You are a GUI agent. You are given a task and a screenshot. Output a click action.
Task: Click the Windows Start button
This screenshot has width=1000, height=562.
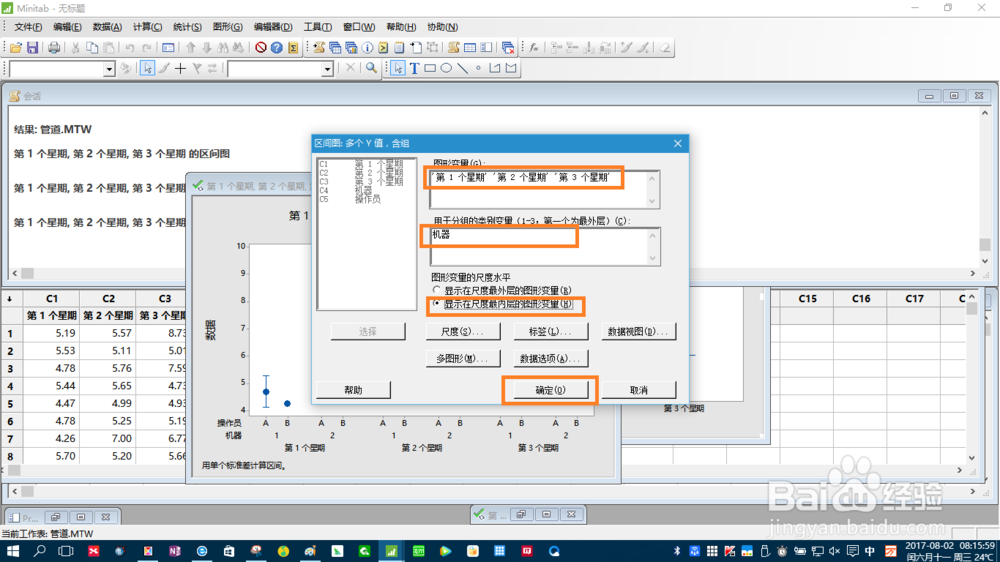(12, 551)
